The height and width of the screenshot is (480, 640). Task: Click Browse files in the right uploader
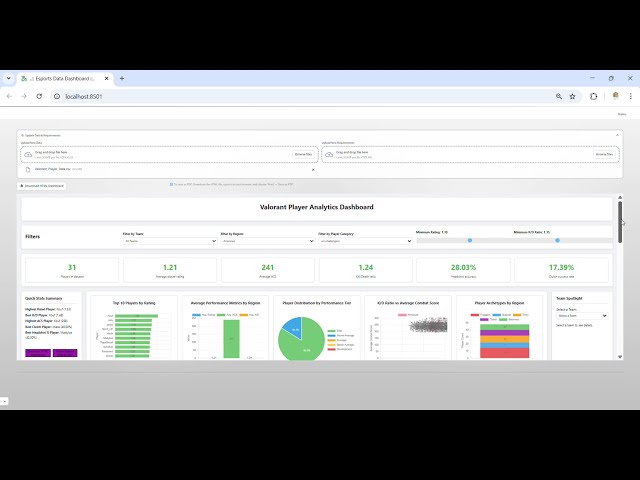click(x=604, y=154)
